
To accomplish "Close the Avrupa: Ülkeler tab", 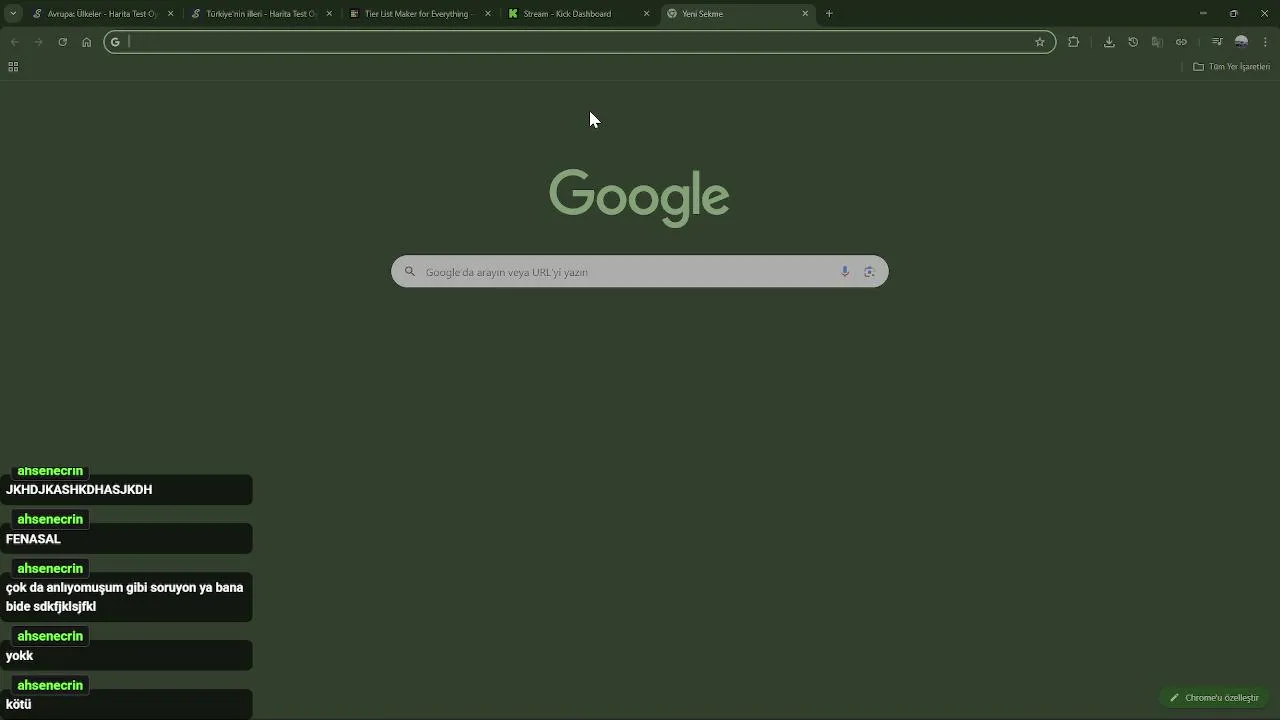I will point(170,14).
